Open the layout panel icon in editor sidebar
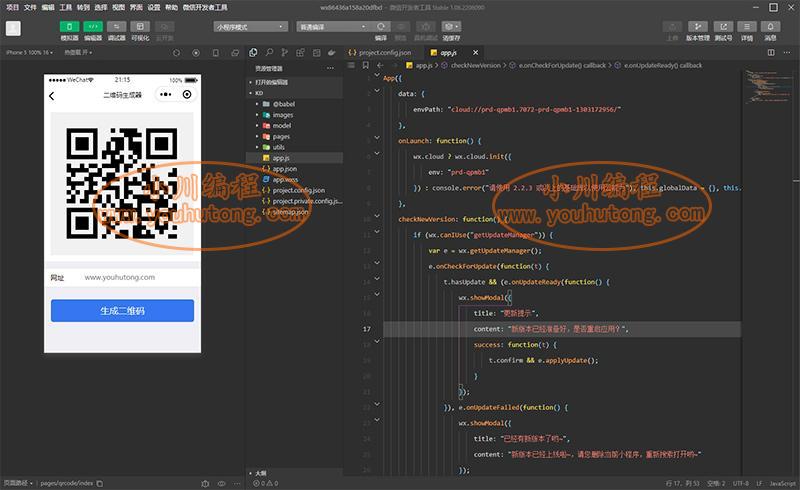Screen dimensions: 800x490 tap(316, 53)
